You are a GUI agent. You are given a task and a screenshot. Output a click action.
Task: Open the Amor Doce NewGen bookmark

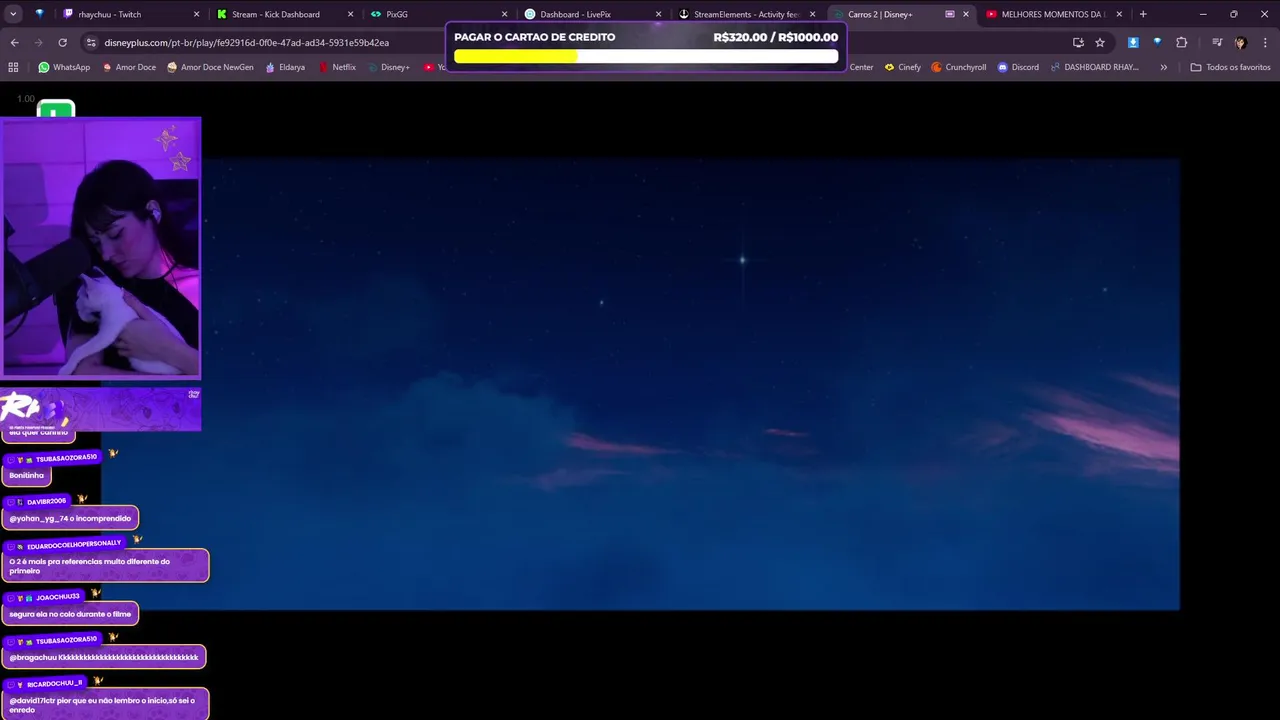click(x=210, y=67)
